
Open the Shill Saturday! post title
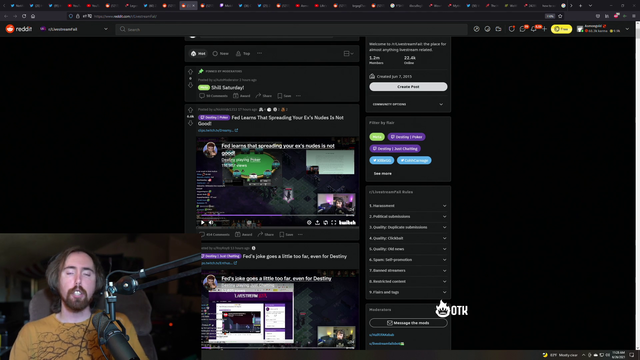click(x=227, y=87)
